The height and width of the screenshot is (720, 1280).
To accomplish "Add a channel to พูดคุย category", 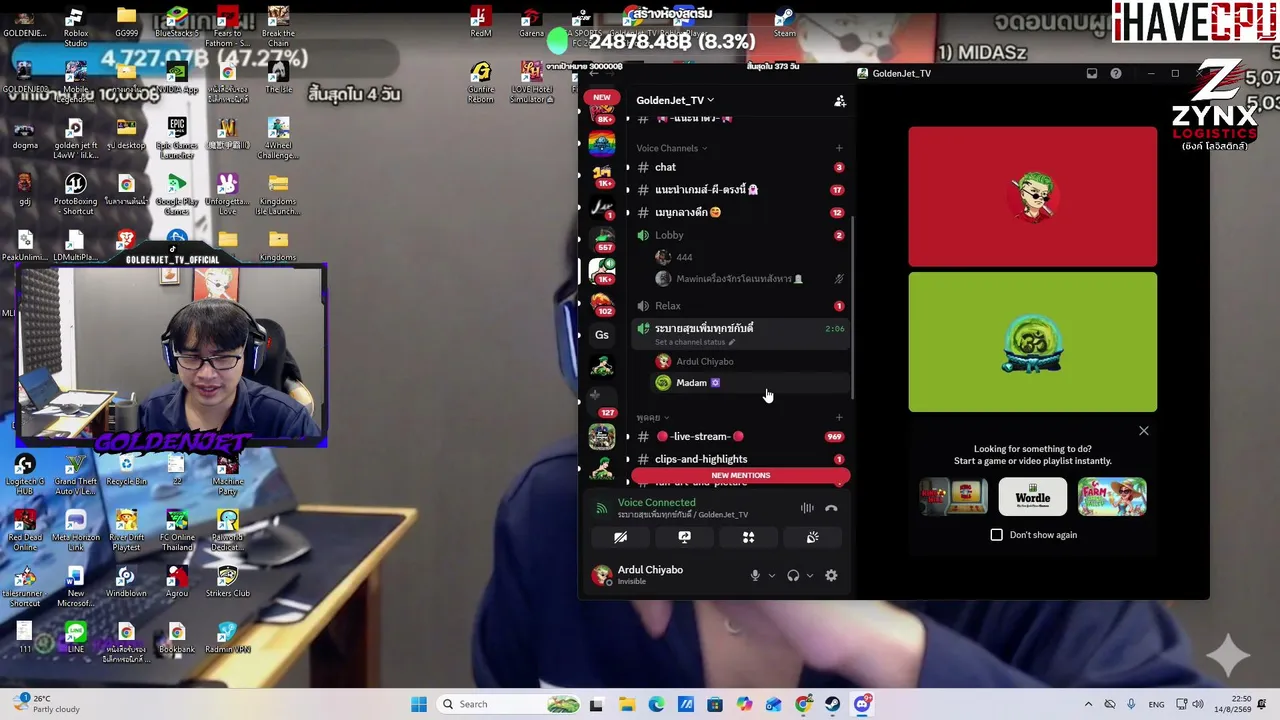I will coord(839,417).
